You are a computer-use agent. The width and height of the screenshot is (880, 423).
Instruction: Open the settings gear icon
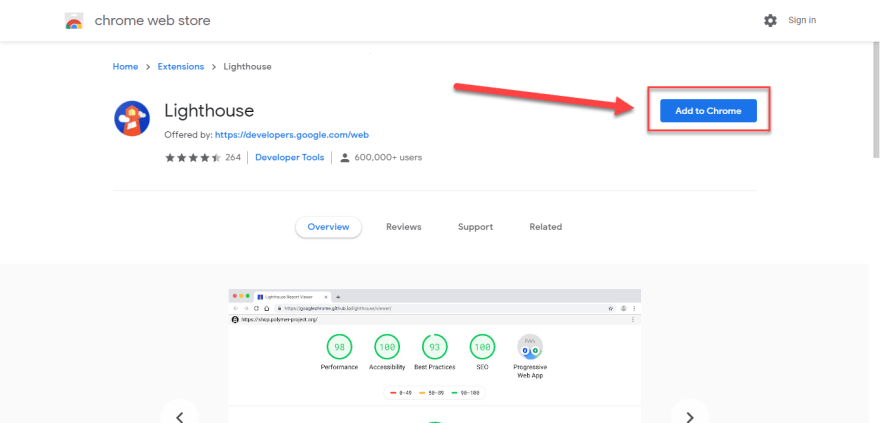click(771, 21)
